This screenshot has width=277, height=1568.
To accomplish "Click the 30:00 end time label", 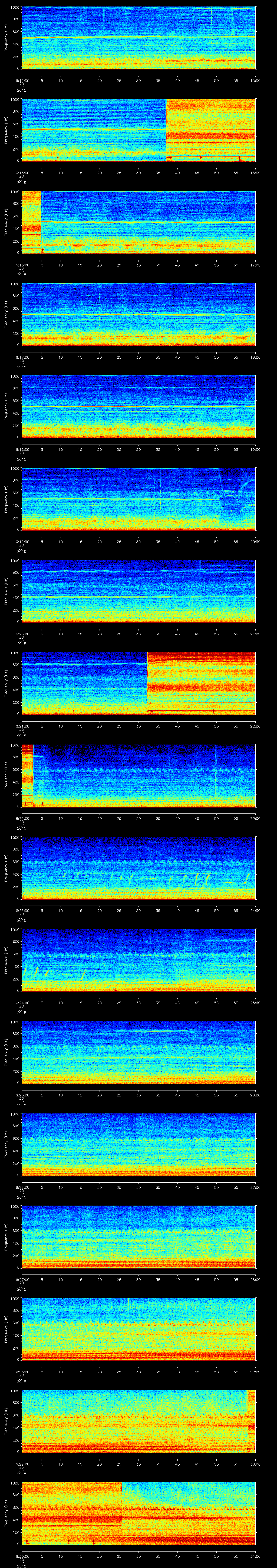I will (x=256, y=1463).
